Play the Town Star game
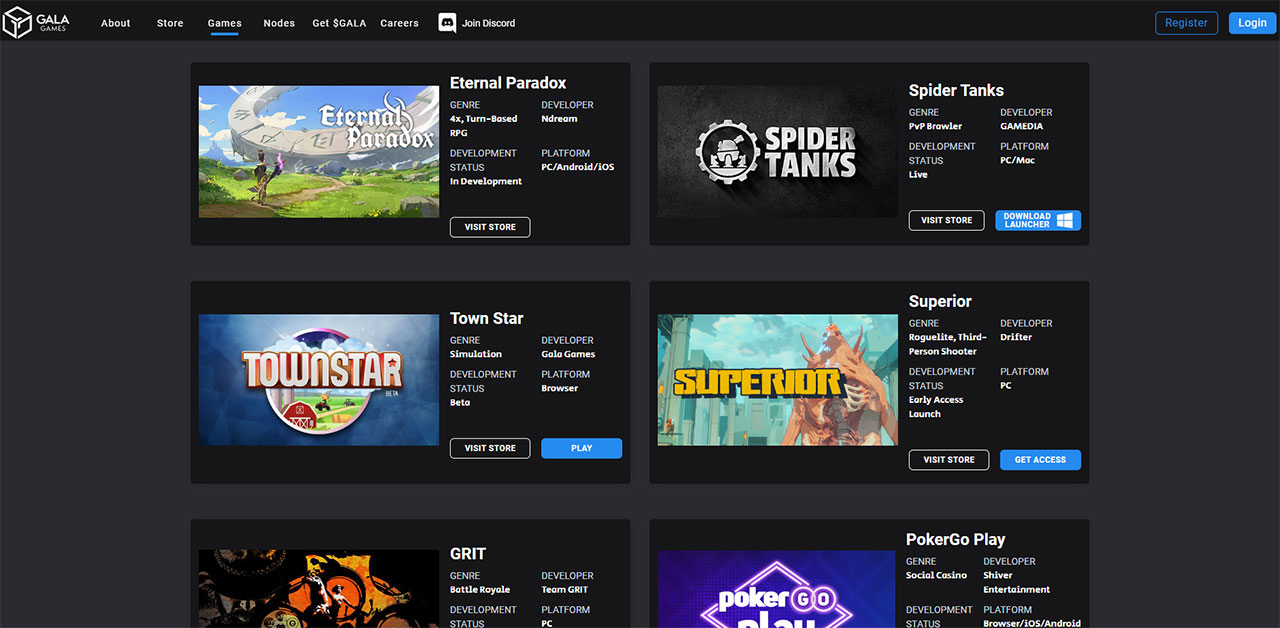Viewport: 1280px width, 628px height. [x=581, y=448]
